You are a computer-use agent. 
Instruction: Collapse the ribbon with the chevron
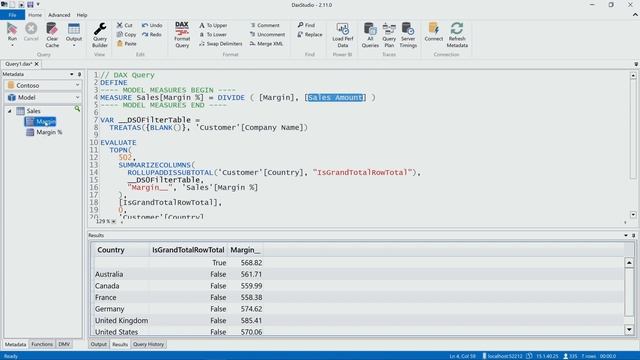[635, 15]
